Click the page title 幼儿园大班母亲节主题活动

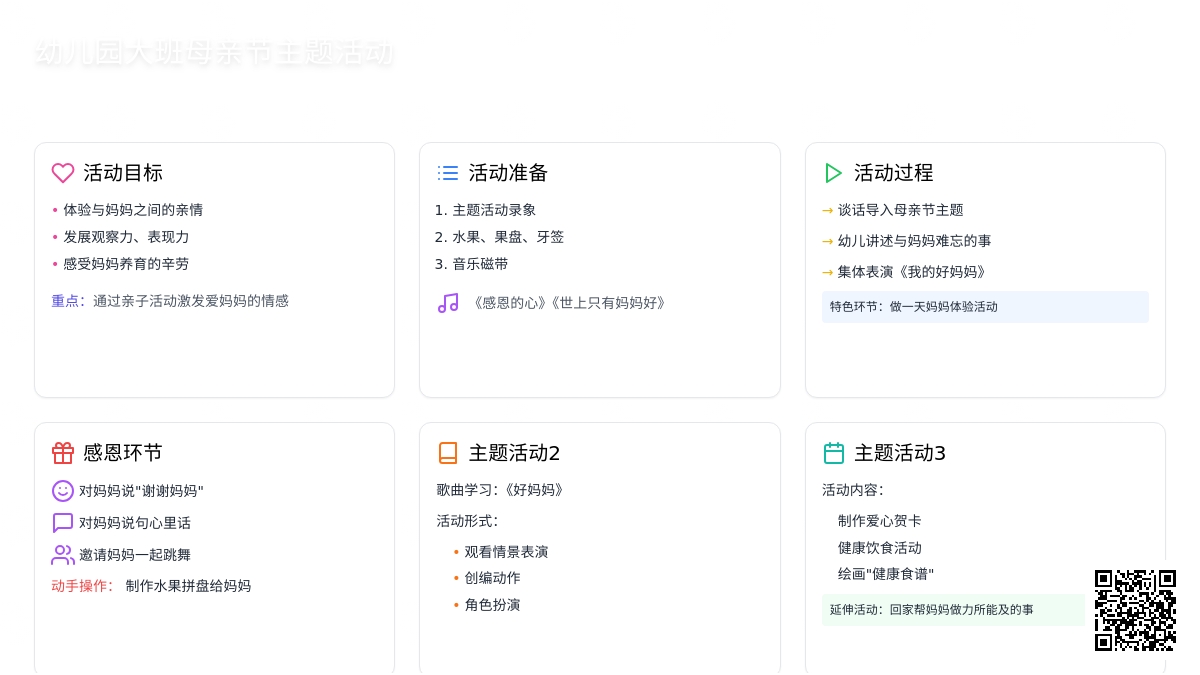[214, 53]
